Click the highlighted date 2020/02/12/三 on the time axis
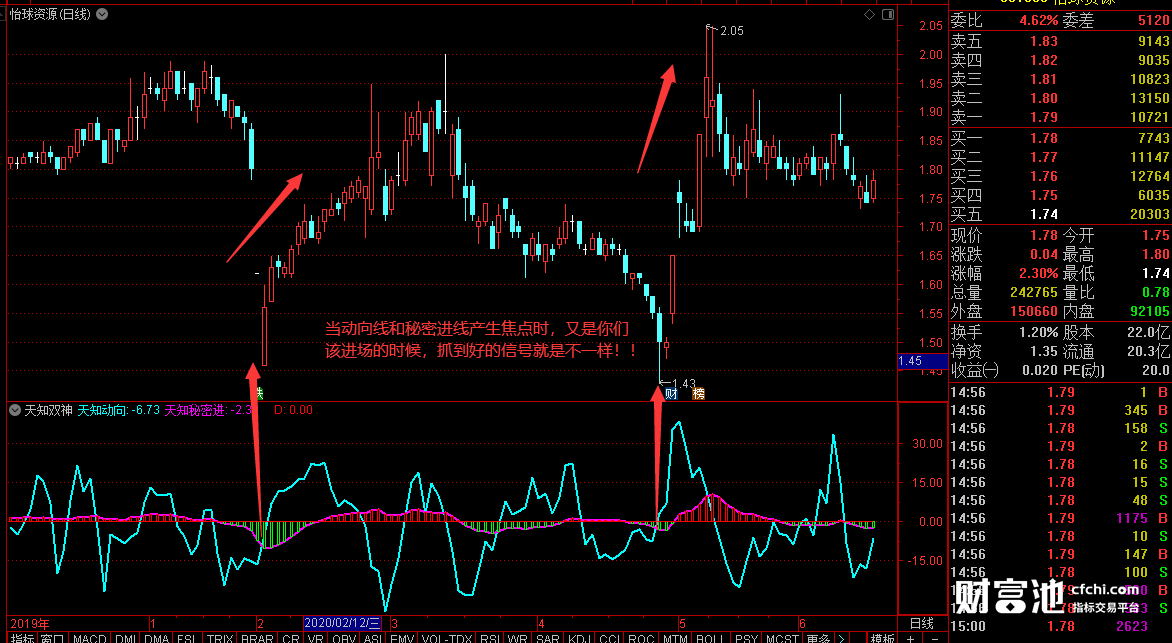The height and width of the screenshot is (643, 1172). (342, 623)
